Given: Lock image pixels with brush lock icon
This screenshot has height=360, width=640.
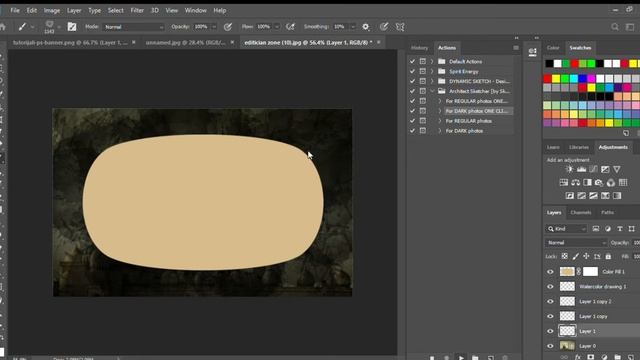Looking at the screenshot, I should [x=576, y=256].
